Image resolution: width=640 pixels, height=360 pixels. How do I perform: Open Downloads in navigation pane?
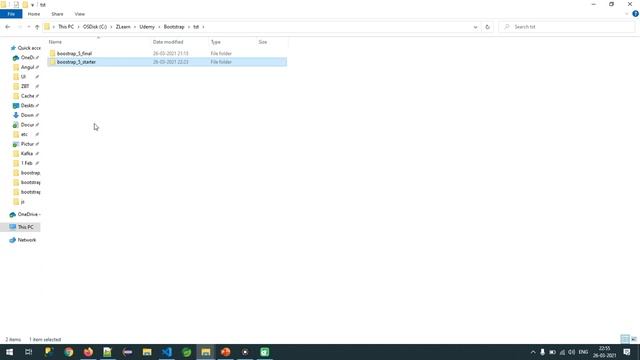[x=25, y=115]
